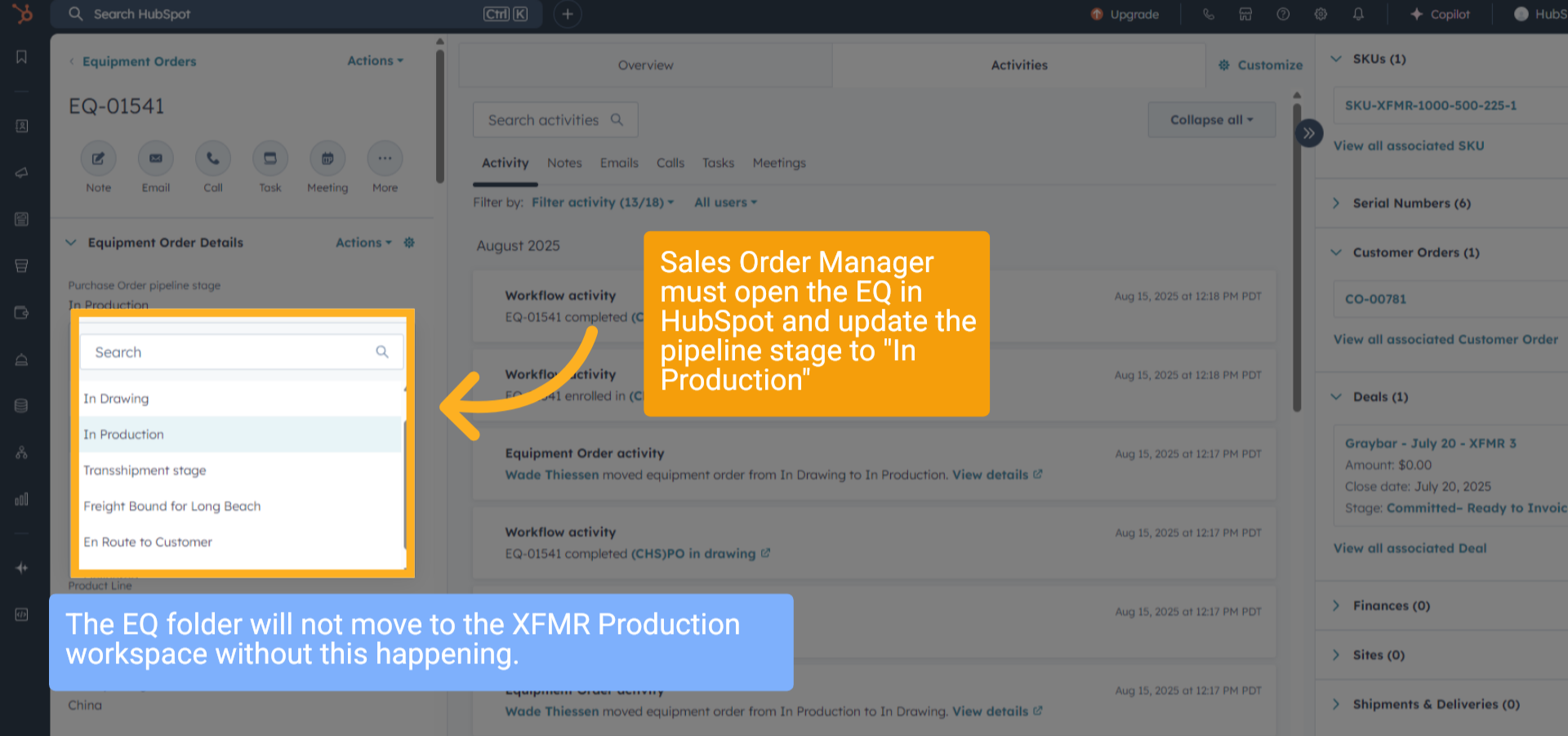Collapse the Deals (1) section

click(1336, 397)
